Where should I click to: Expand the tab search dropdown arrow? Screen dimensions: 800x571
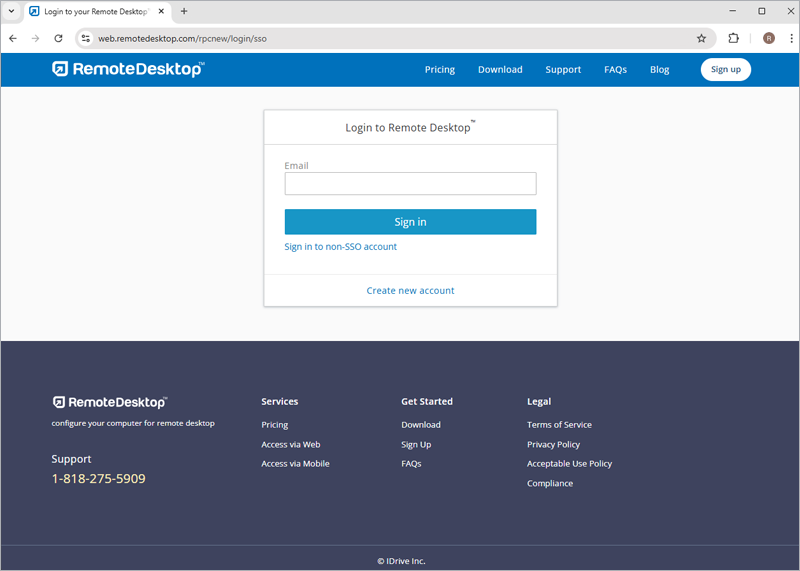click(x=11, y=11)
